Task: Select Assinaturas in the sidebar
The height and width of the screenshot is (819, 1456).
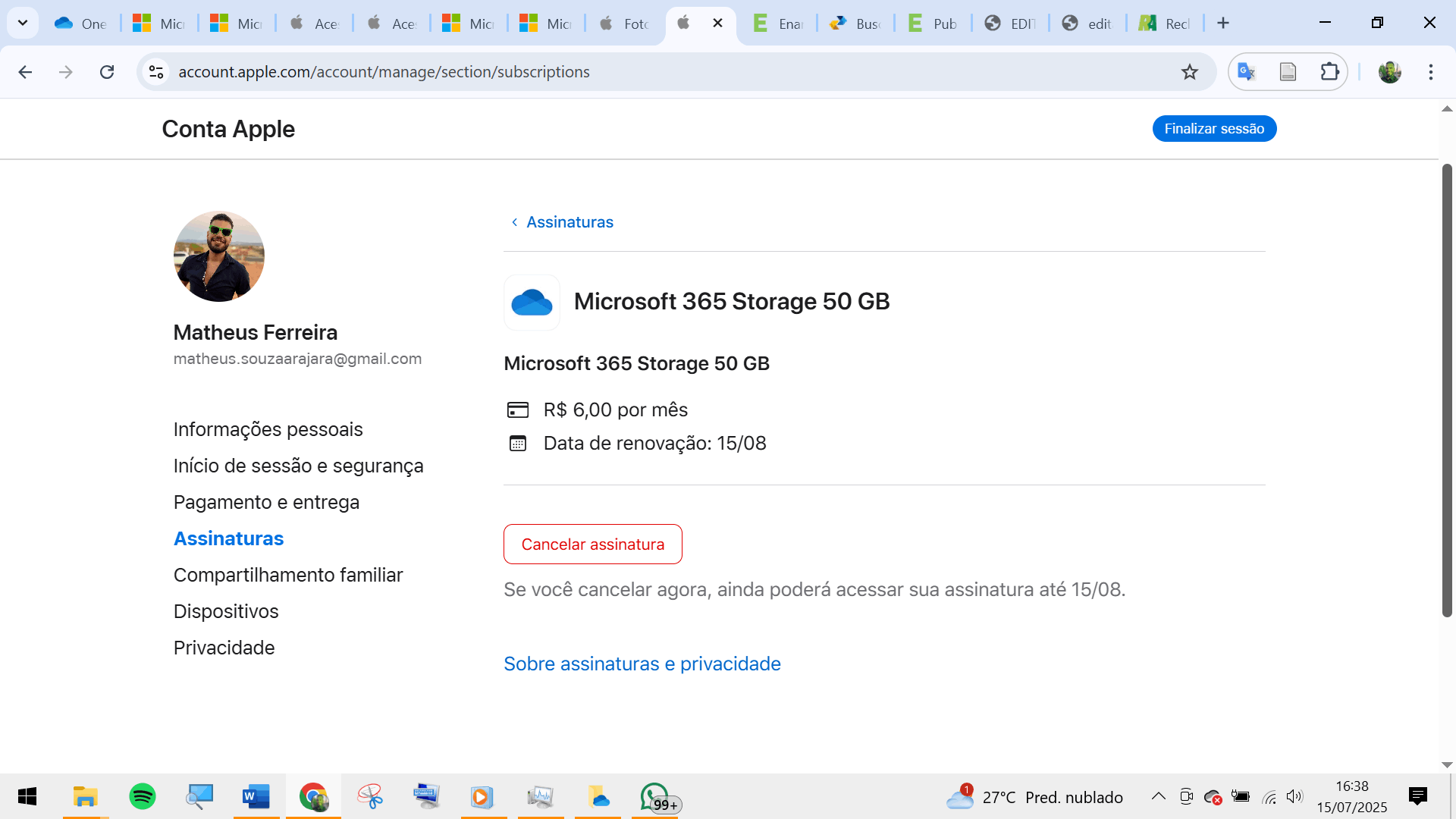Action: click(228, 538)
